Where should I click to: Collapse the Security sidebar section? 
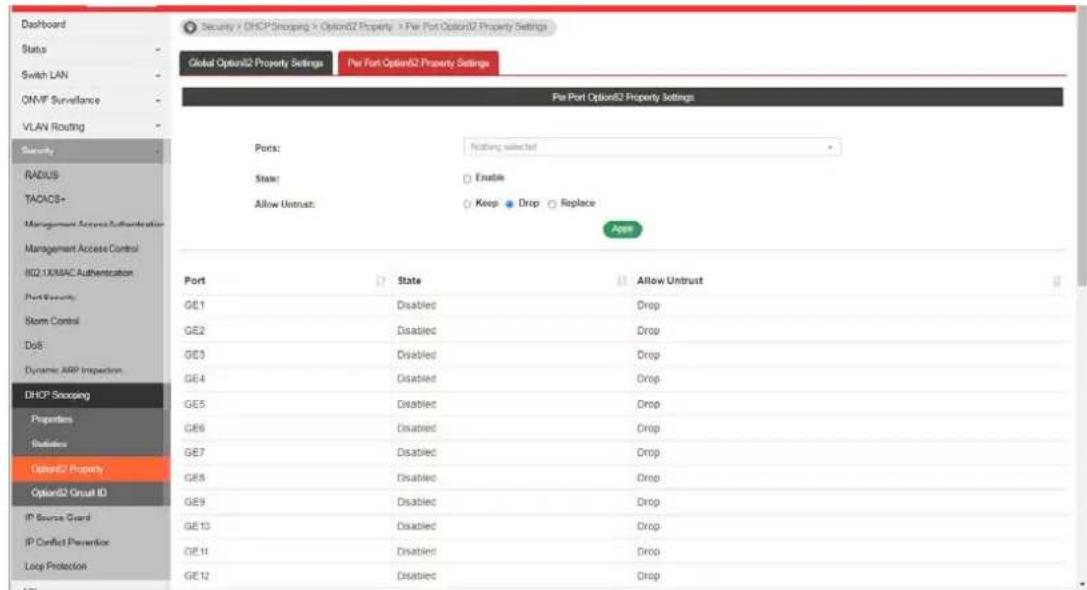[89, 150]
